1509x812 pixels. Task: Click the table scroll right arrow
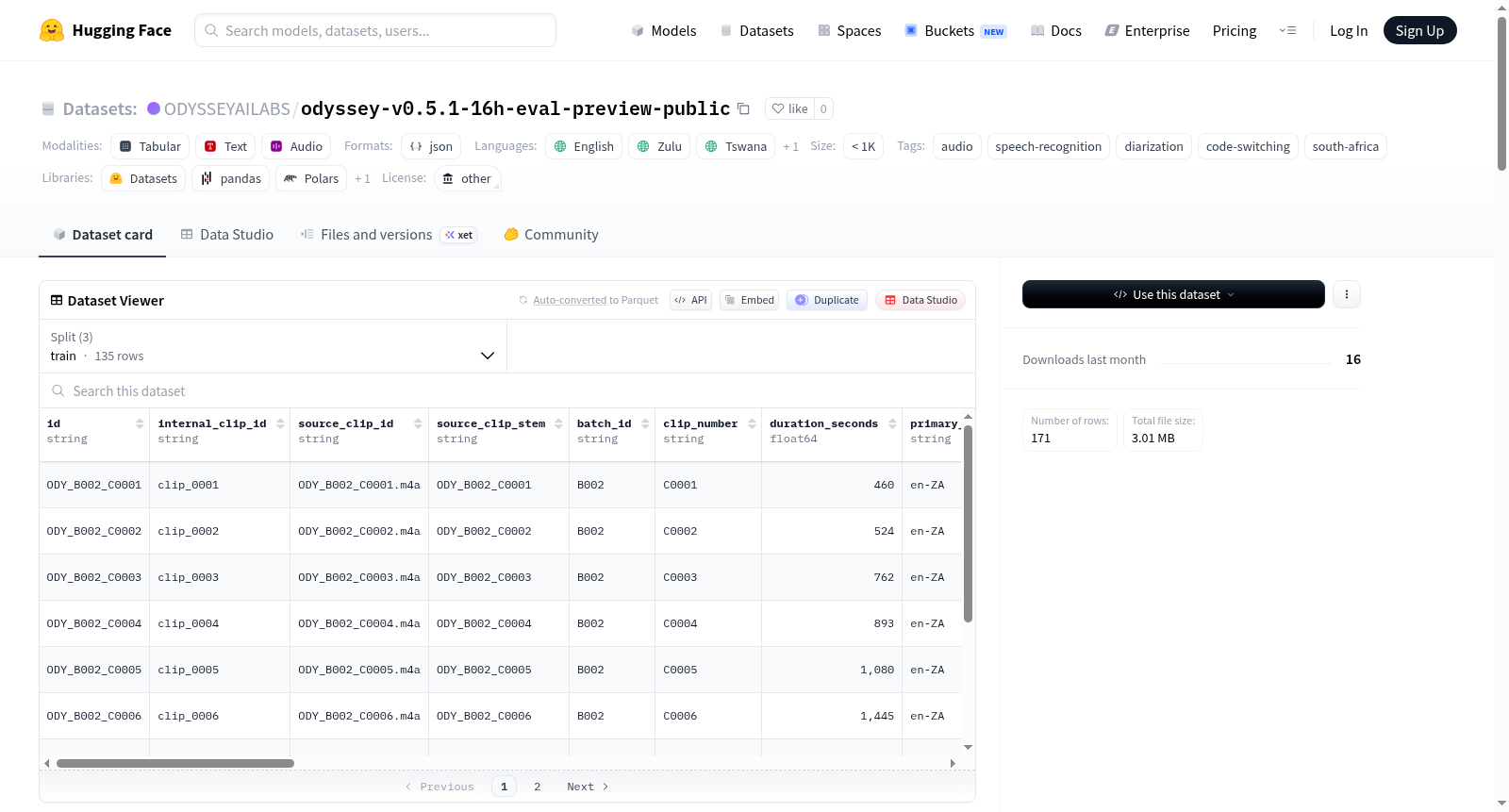click(953, 763)
